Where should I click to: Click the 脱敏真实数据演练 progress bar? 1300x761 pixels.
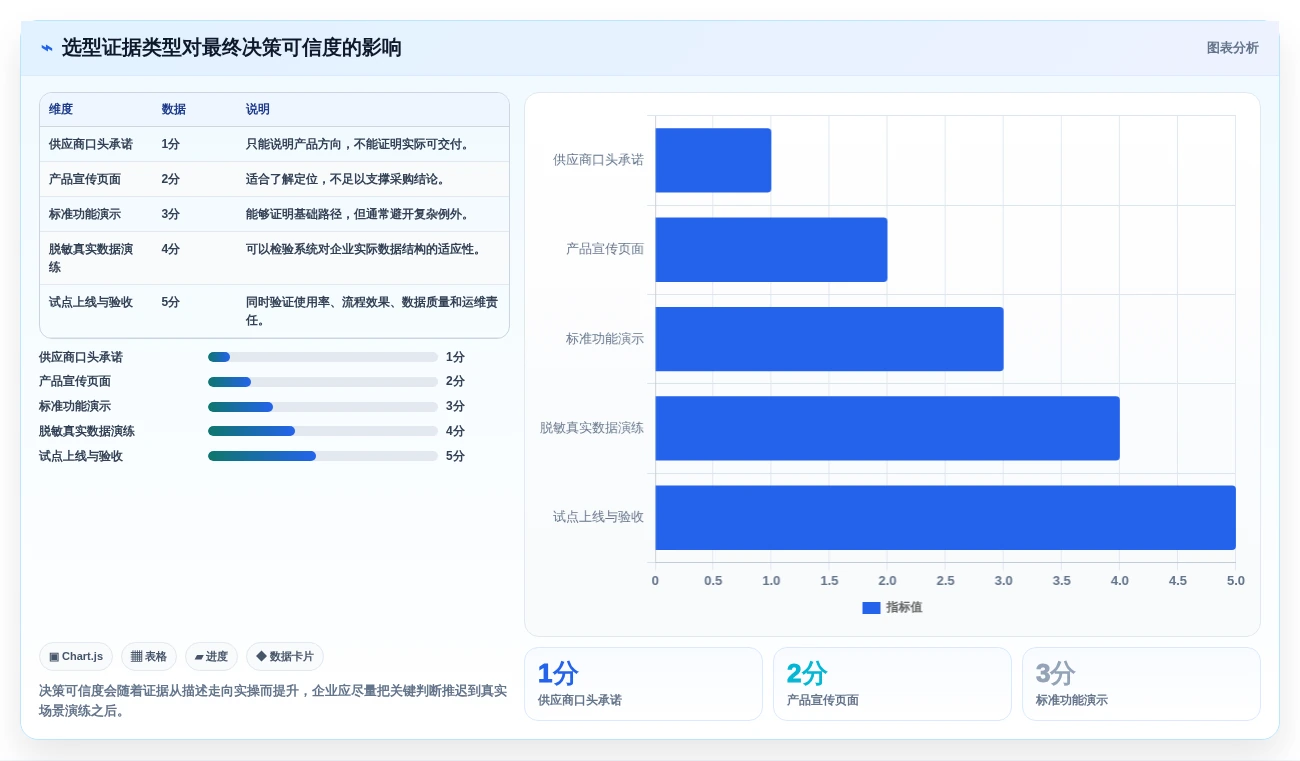click(323, 431)
